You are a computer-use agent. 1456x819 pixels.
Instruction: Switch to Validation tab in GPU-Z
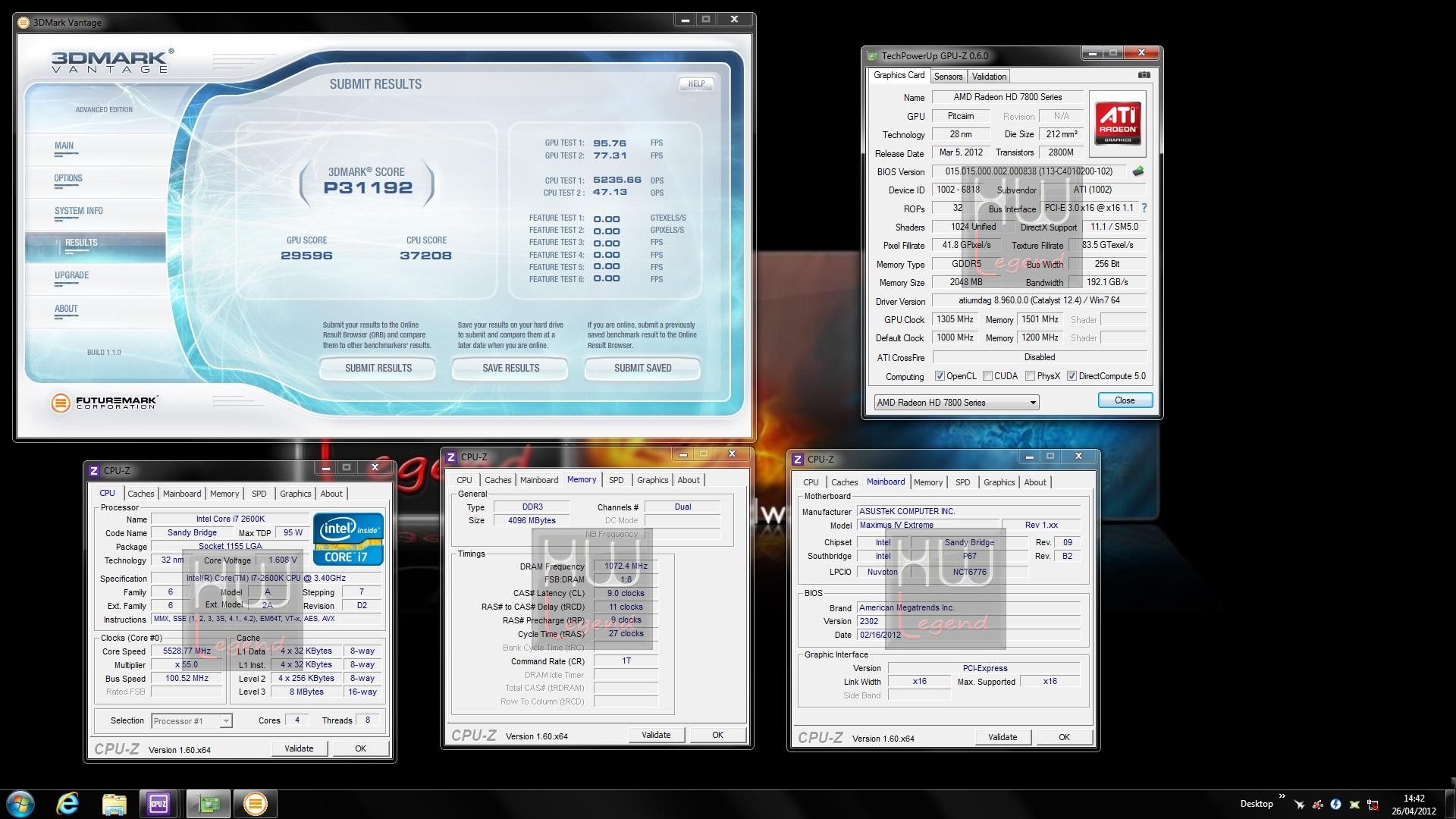[x=989, y=77]
